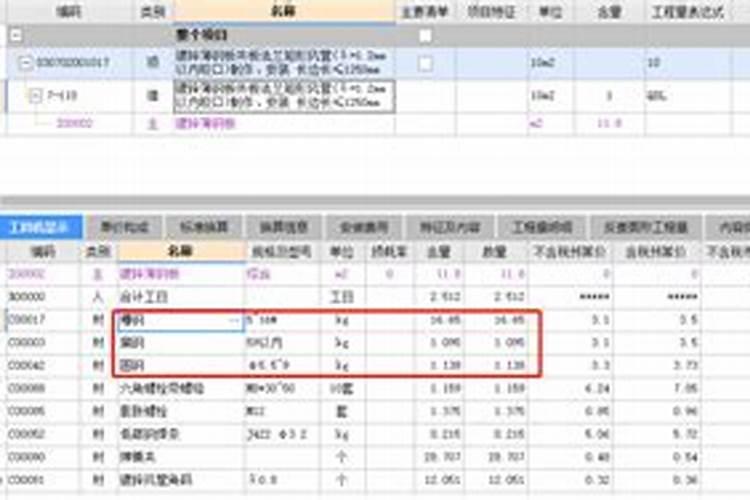Open the 安装费用 tab
The height and width of the screenshot is (500, 750).
tap(364, 227)
